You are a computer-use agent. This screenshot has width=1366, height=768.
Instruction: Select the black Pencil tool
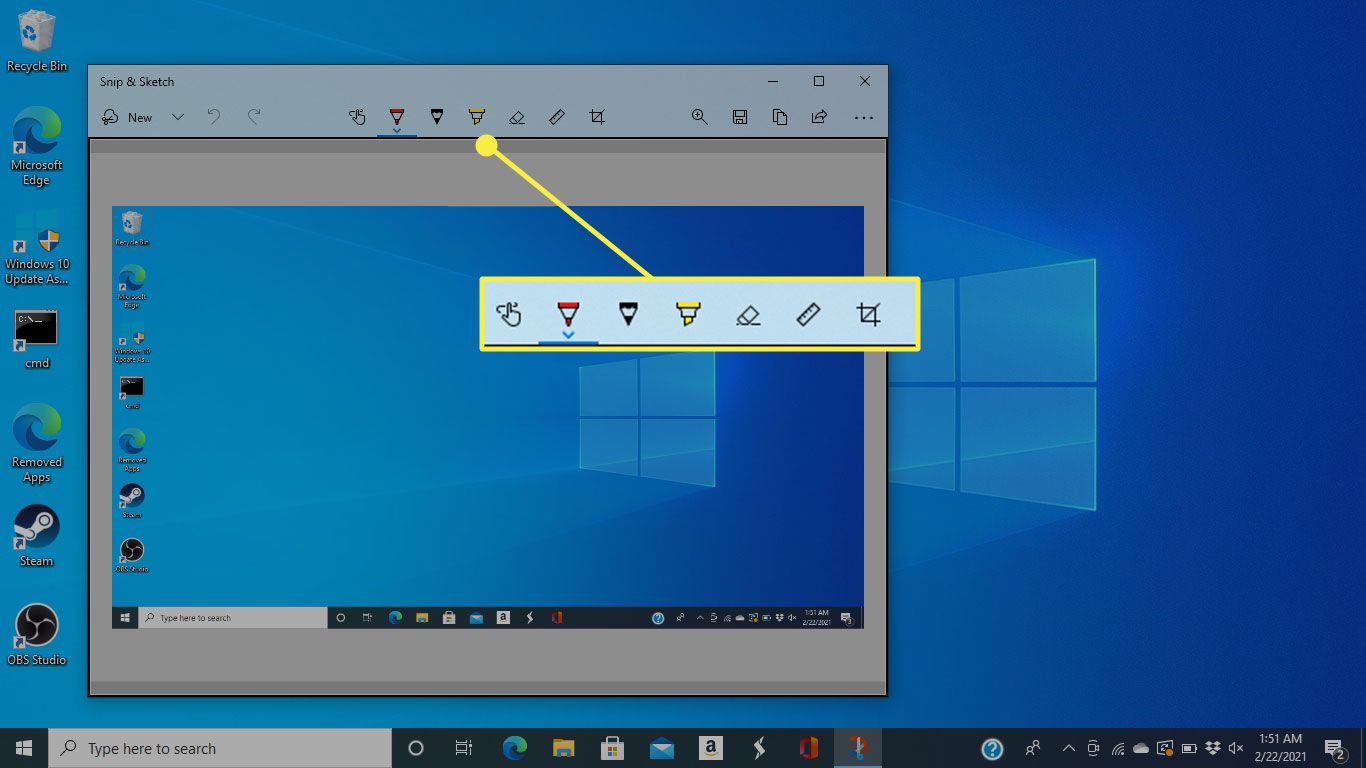click(436, 117)
